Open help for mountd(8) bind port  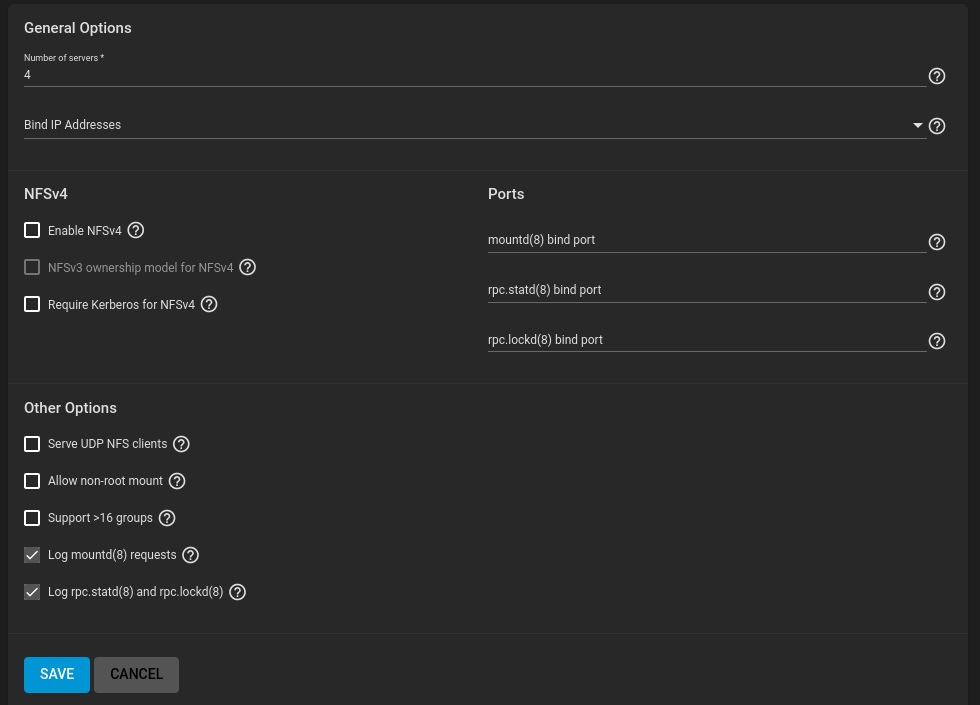click(936, 242)
